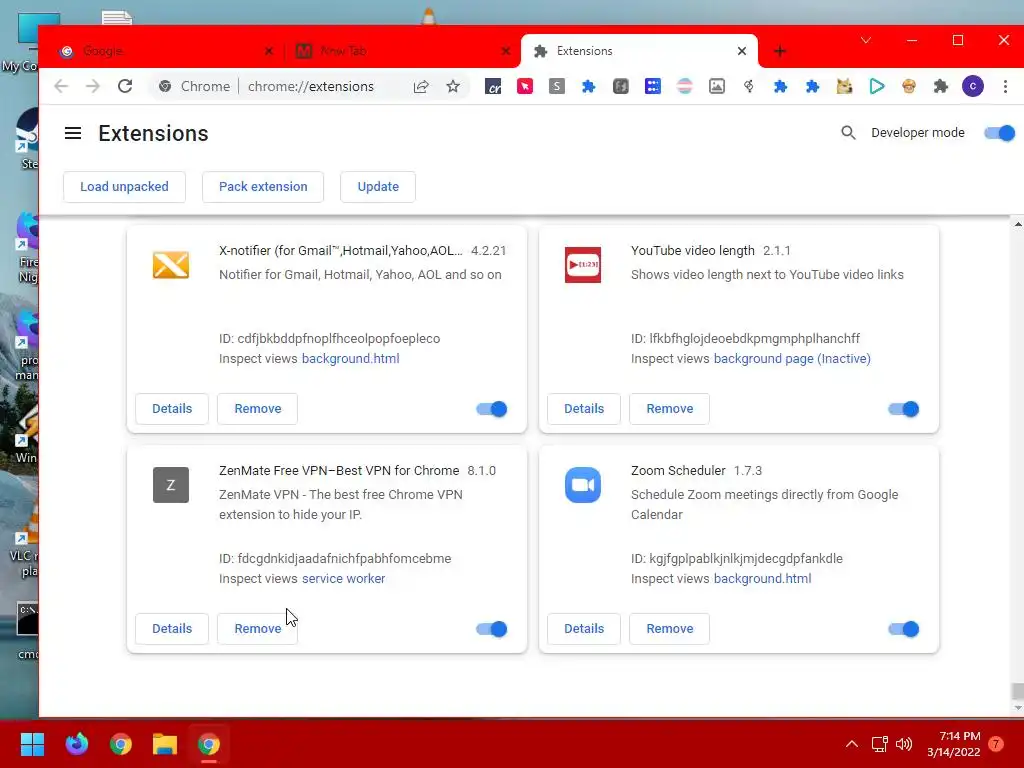Expand the tab search dropdown chevron

[866, 40]
